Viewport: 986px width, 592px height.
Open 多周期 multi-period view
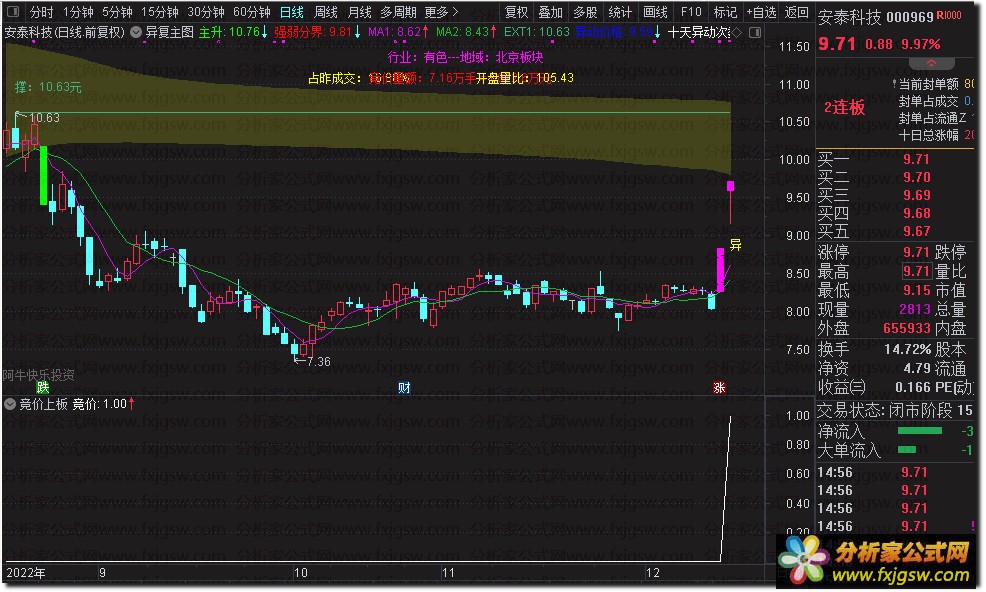(x=398, y=12)
